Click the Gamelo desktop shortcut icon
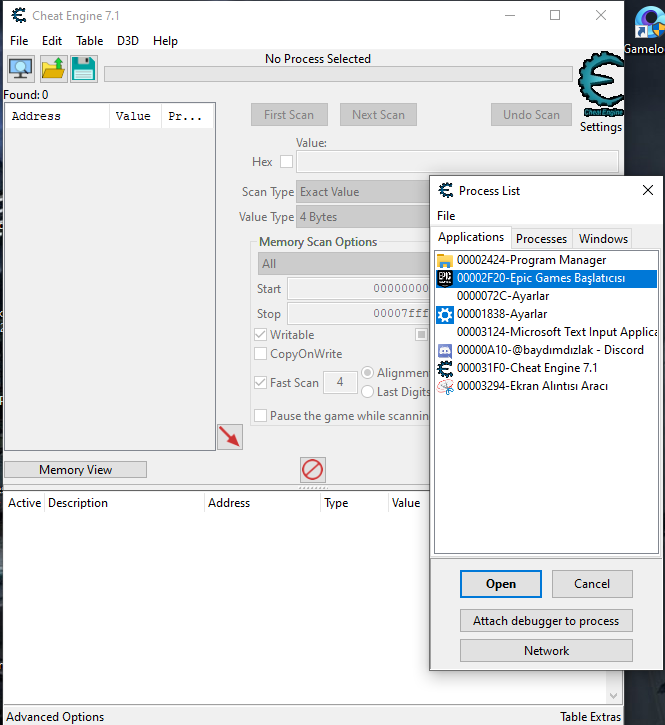The image size is (665, 725). (649, 22)
